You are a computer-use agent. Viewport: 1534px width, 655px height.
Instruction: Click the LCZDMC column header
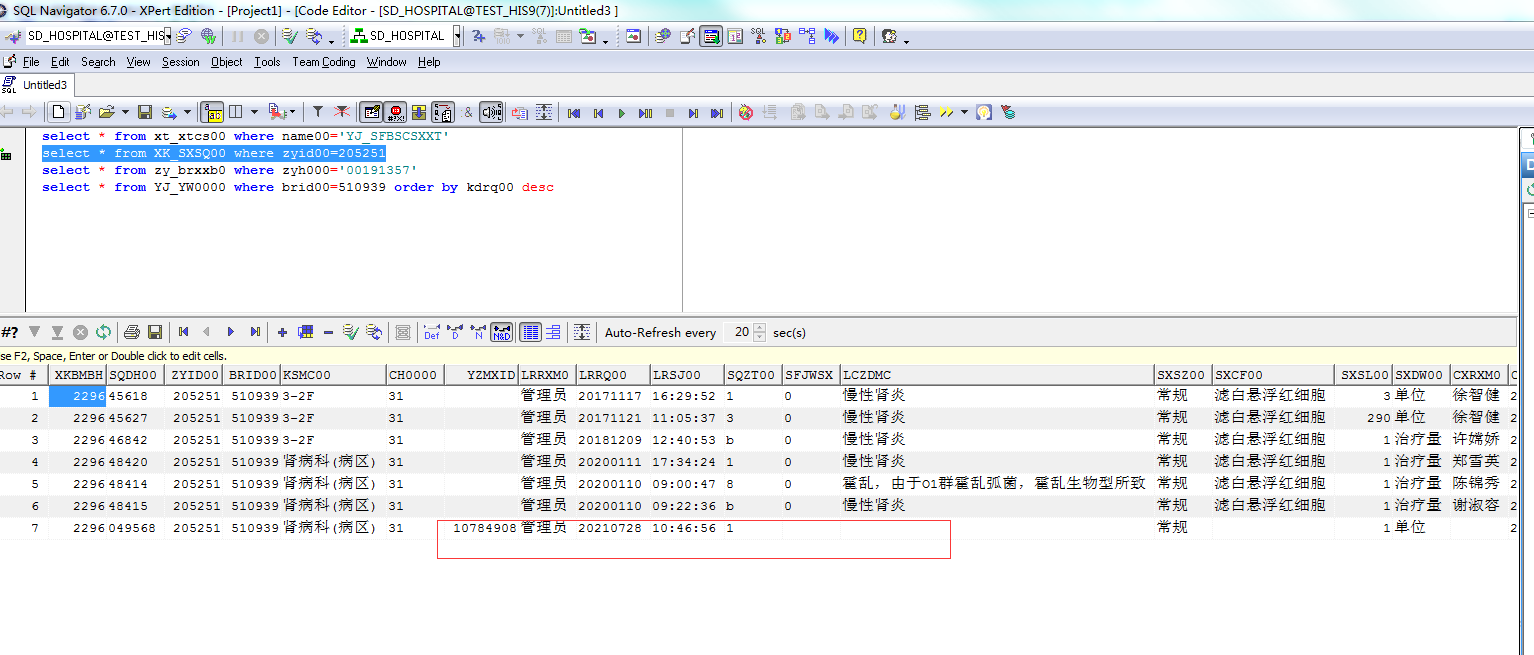coord(997,375)
